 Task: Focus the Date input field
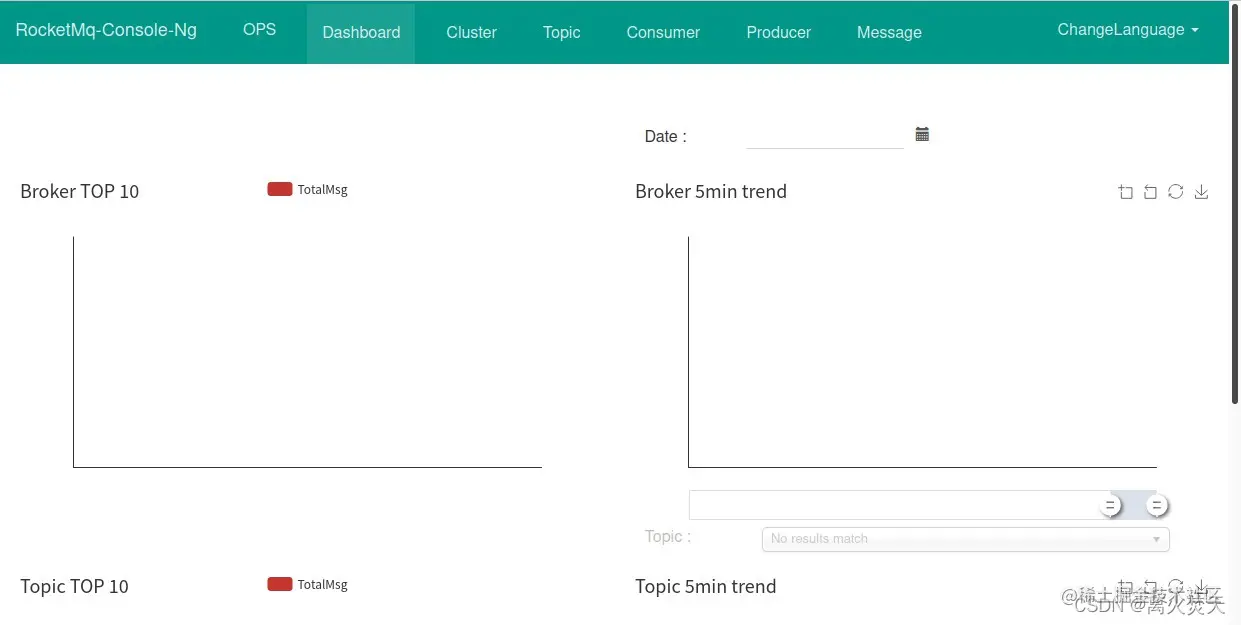[825, 136]
